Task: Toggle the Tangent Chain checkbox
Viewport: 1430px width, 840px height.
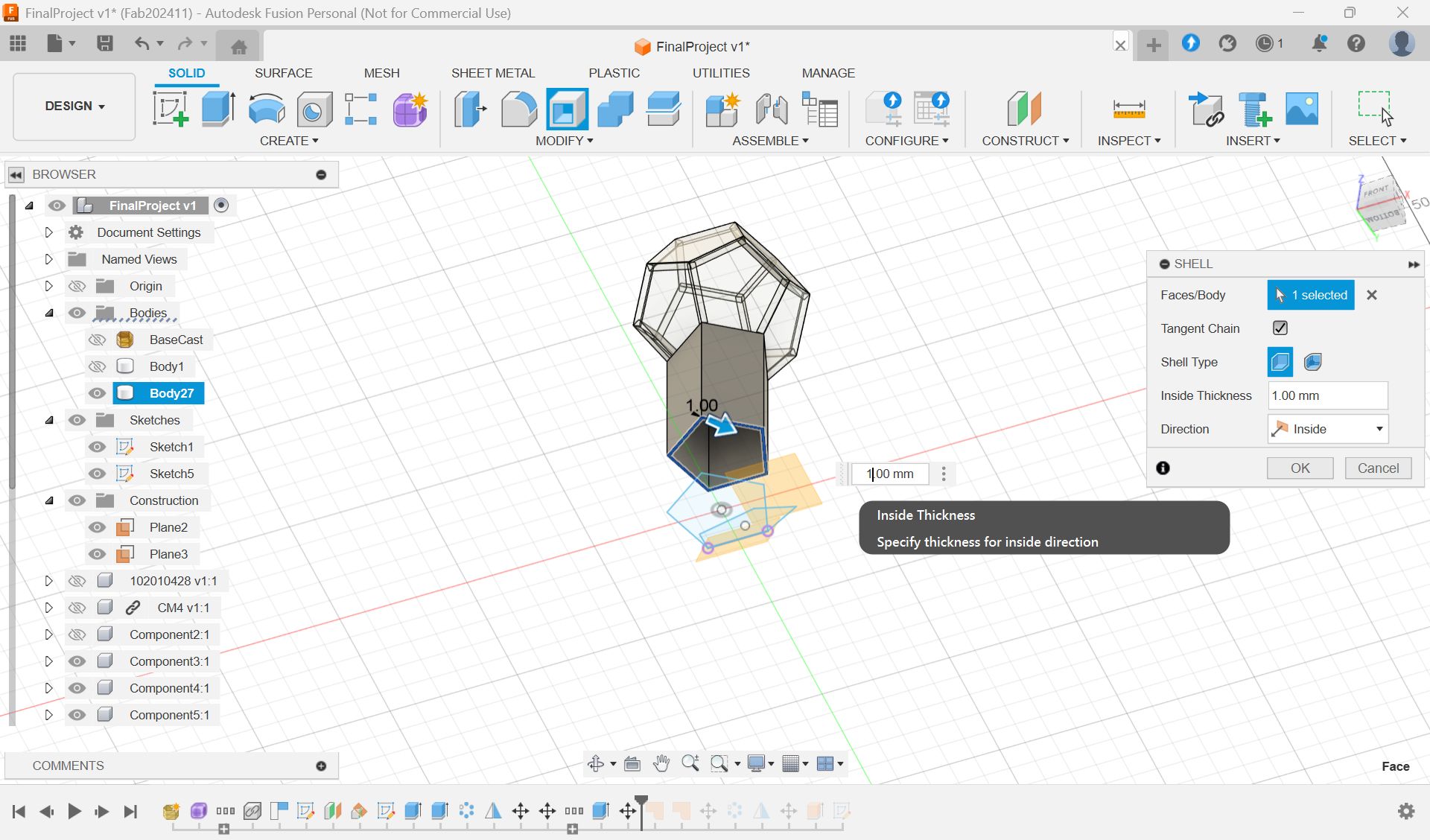Action: tap(1280, 328)
